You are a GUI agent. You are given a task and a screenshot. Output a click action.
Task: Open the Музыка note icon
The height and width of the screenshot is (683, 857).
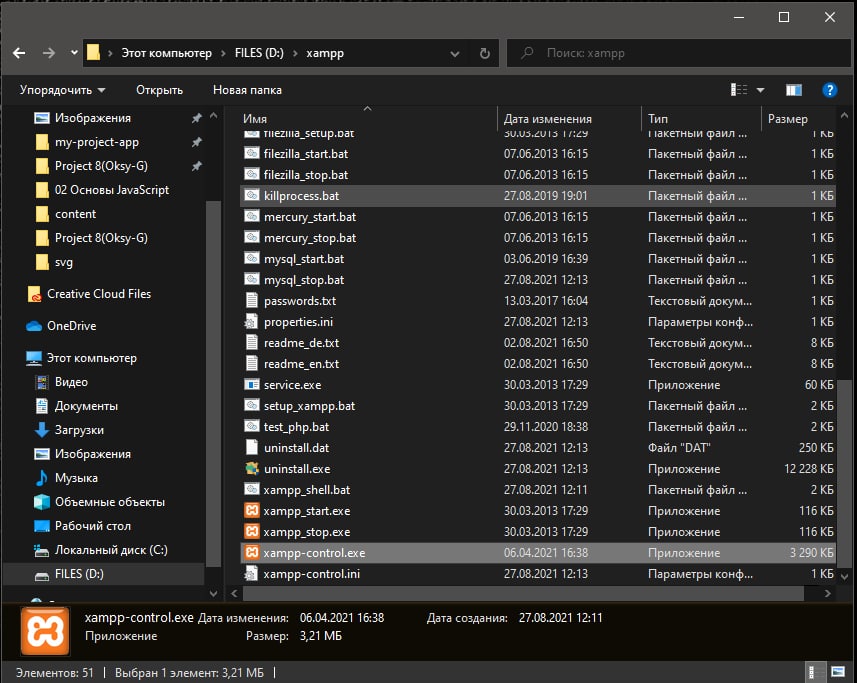pyautogui.click(x=42, y=478)
